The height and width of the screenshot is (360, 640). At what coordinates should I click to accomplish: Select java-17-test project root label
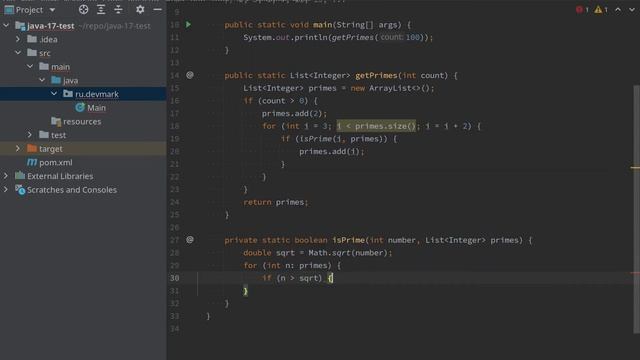(x=51, y=26)
